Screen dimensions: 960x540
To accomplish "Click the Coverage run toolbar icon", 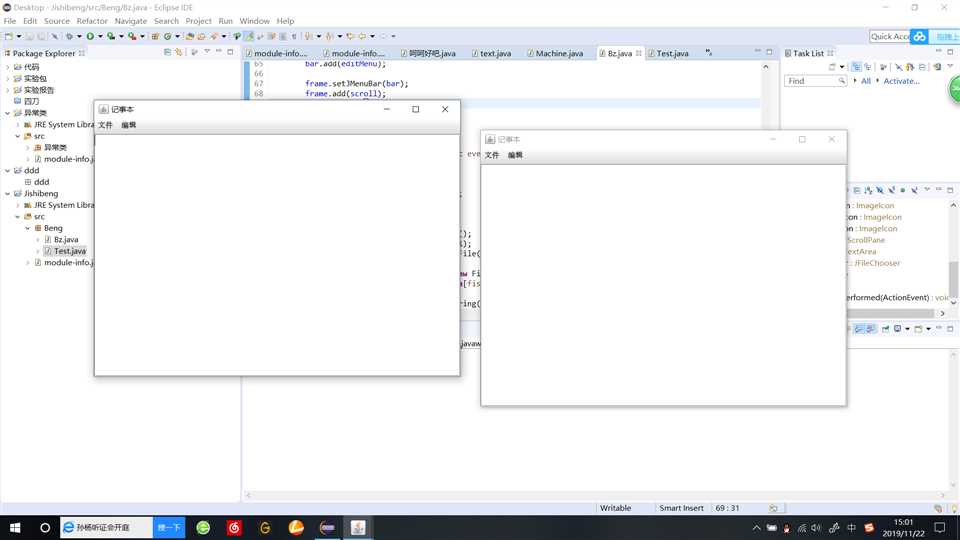I will 111,36.
